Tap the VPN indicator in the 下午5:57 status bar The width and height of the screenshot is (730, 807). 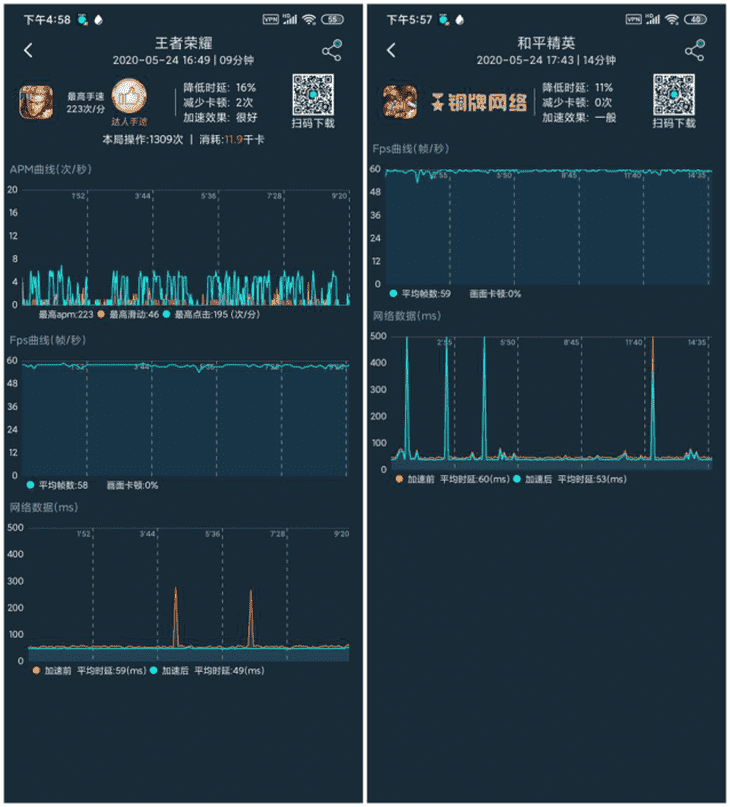tap(633, 20)
